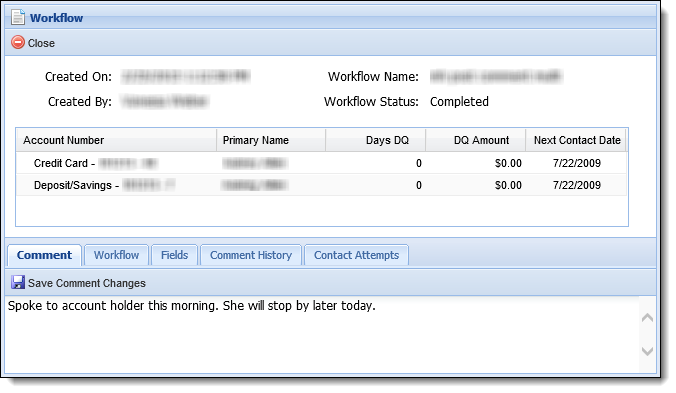Click the red Close icon
The image size is (676, 393).
tap(18, 42)
